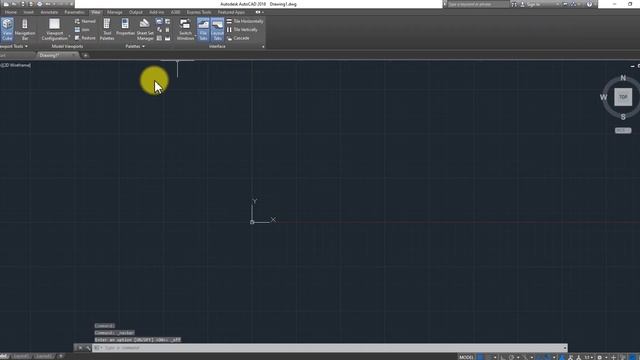Open the Home ribbon tab
This screenshot has height=360, width=640.
pyautogui.click(x=11, y=12)
